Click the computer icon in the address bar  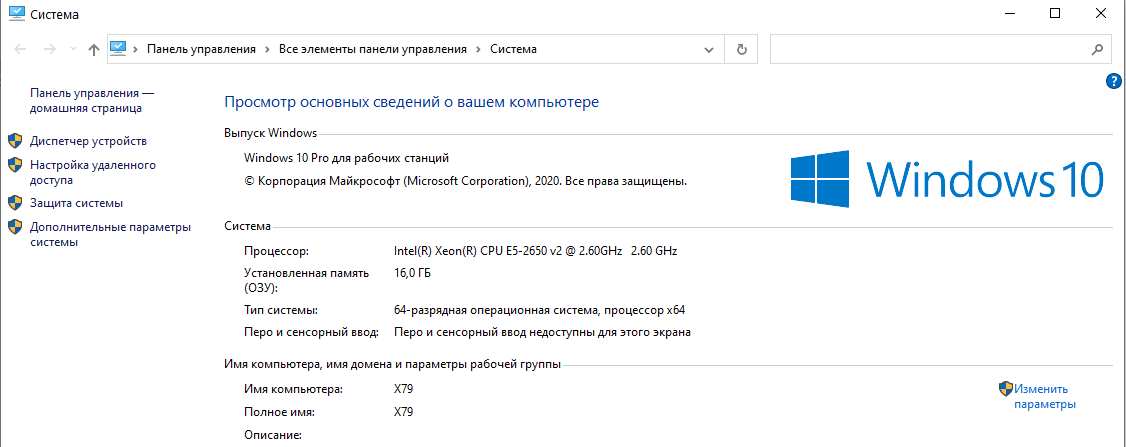[x=119, y=48]
